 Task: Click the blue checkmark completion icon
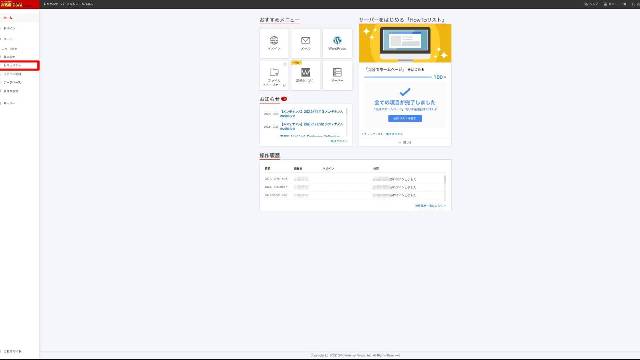click(405, 92)
